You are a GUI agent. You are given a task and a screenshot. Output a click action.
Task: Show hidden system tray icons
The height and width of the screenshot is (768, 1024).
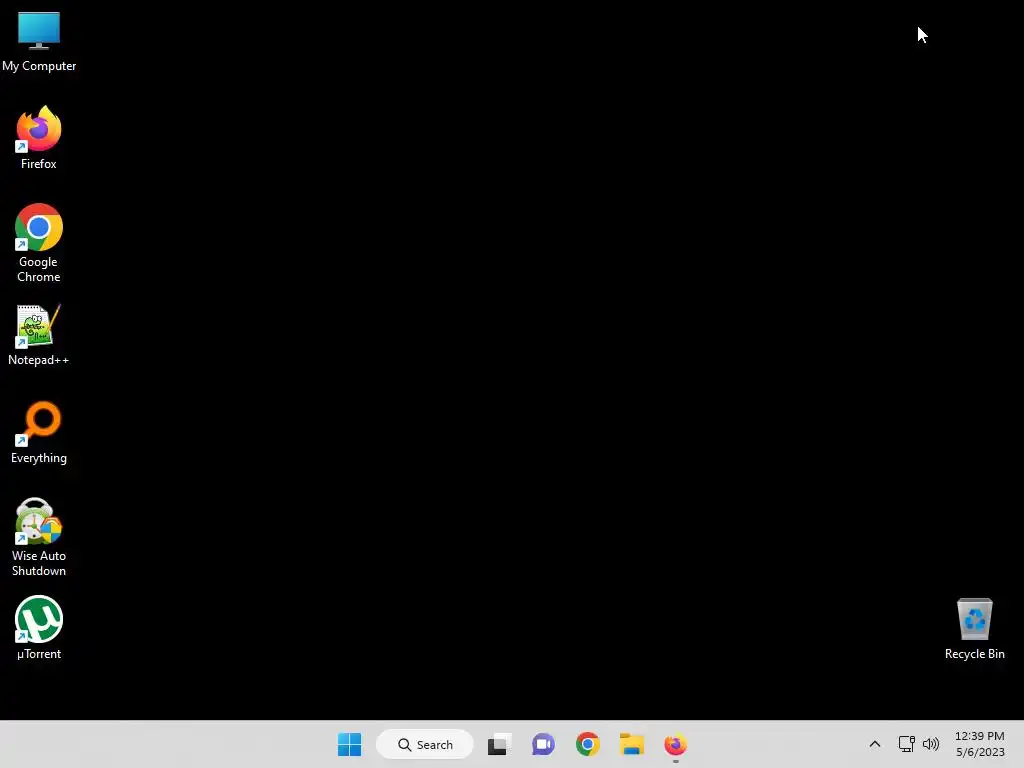(875, 744)
